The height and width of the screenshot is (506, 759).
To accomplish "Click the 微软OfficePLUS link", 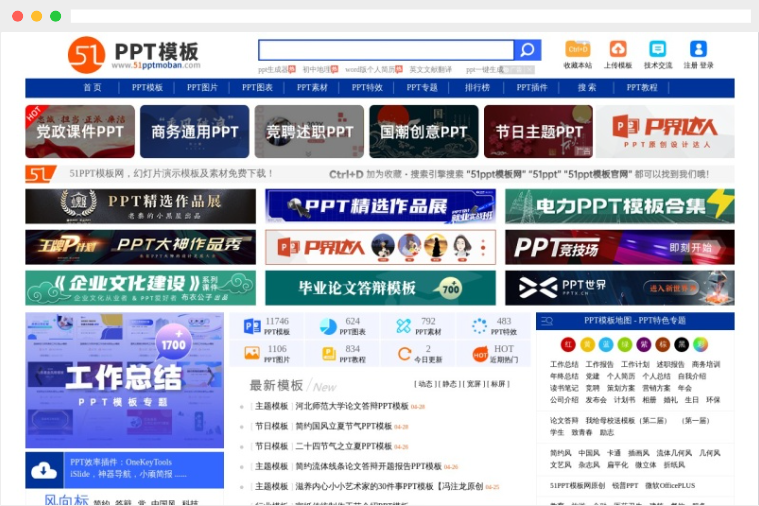I will tap(670, 485).
